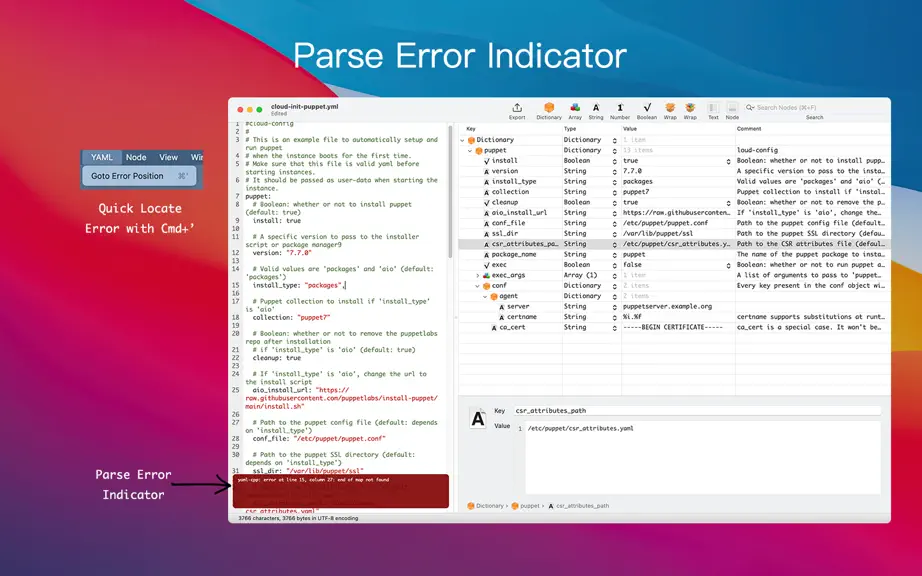Toggle the Node pane view icon
Screen dimensions: 922x576
tap(732, 108)
